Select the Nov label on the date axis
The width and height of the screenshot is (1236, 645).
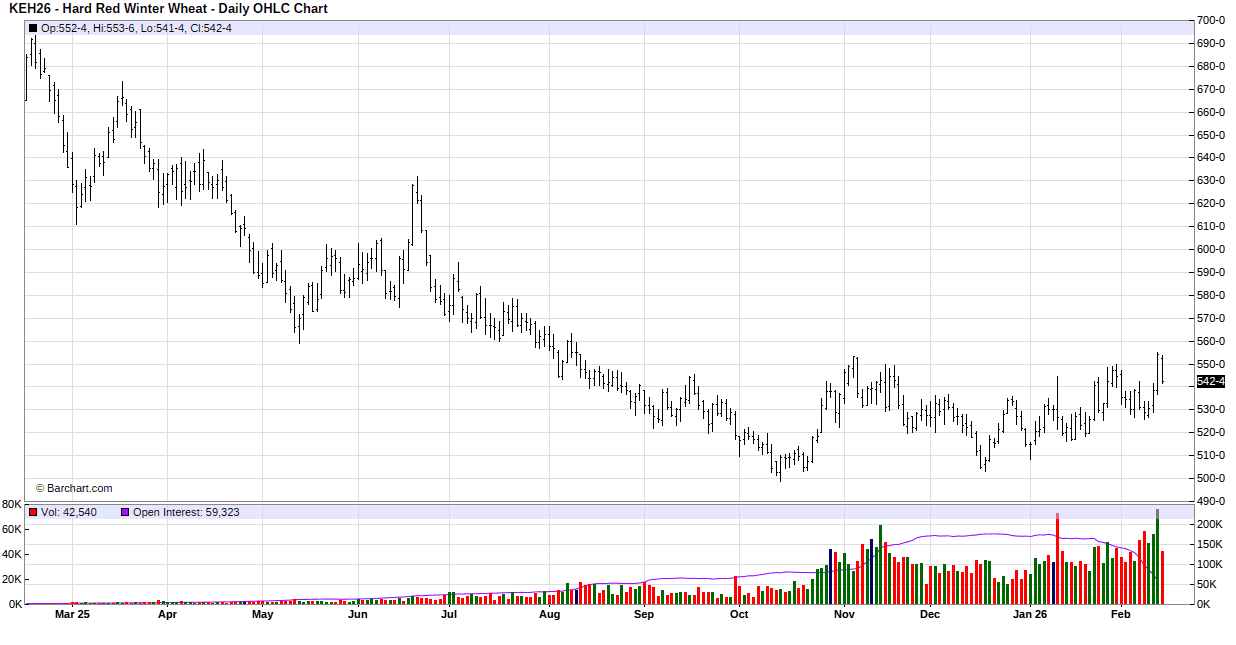(x=845, y=615)
